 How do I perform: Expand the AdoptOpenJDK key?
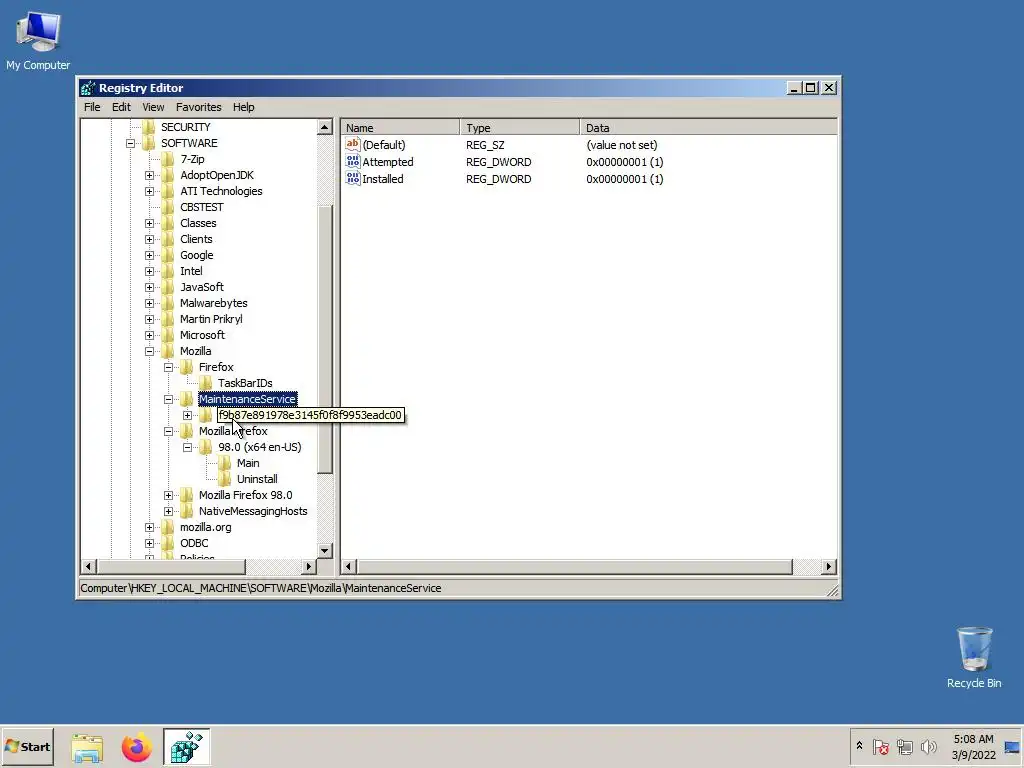pyautogui.click(x=150, y=175)
